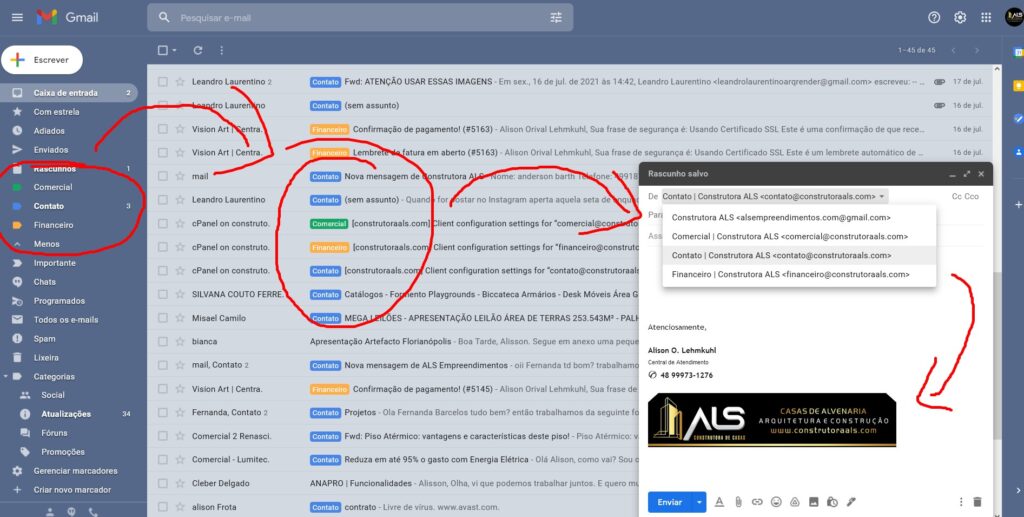Click the ALS signature banner image
The height and width of the screenshot is (517, 1024).
pyautogui.click(x=771, y=420)
